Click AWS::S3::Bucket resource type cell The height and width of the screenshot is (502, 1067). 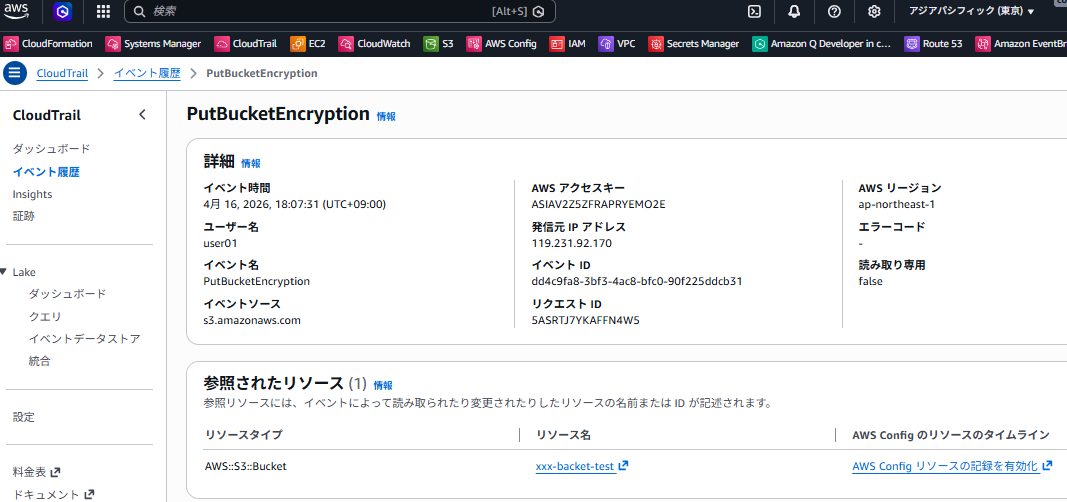point(246,467)
